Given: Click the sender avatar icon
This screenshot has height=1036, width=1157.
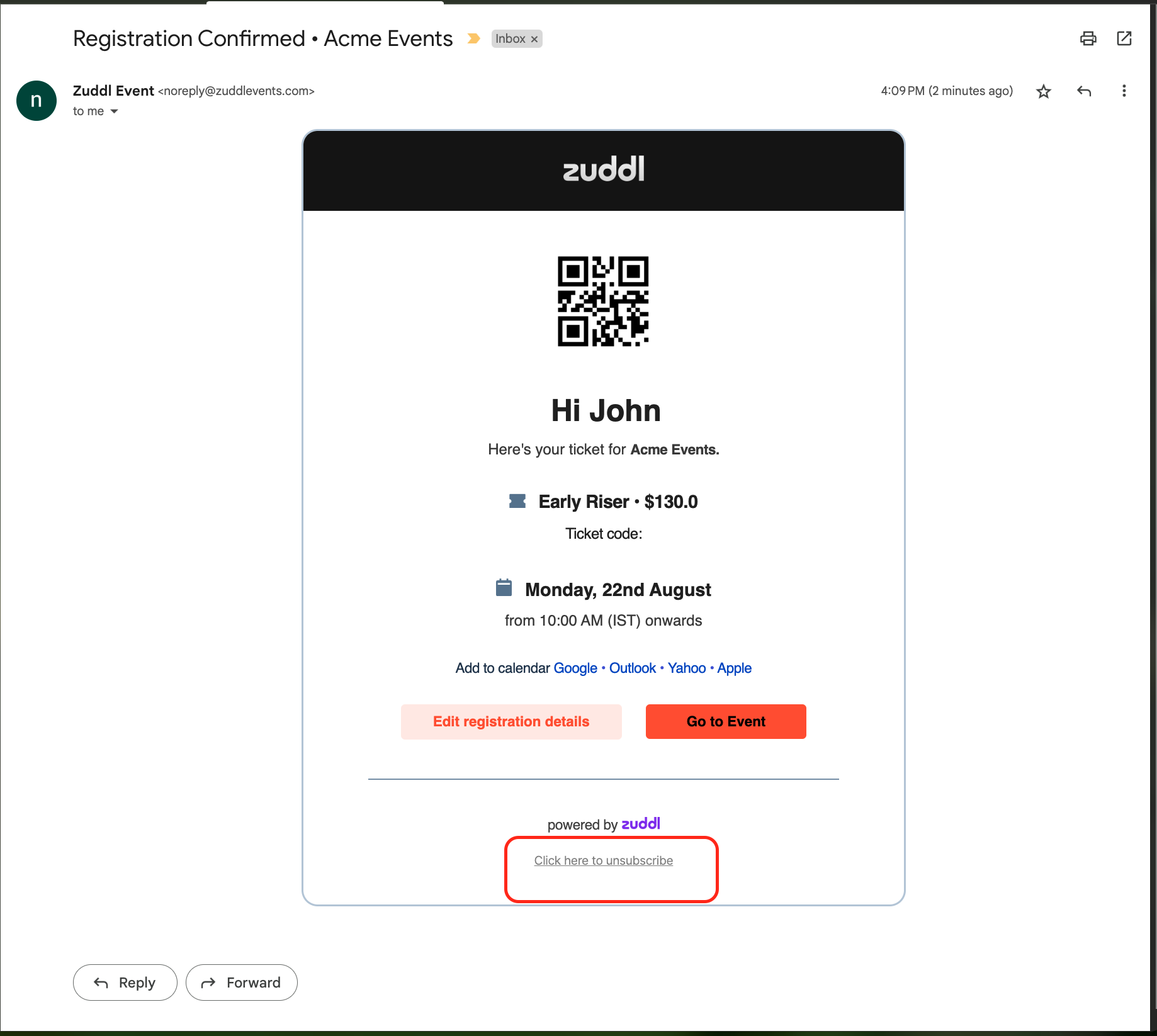Looking at the screenshot, I should [37, 101].
